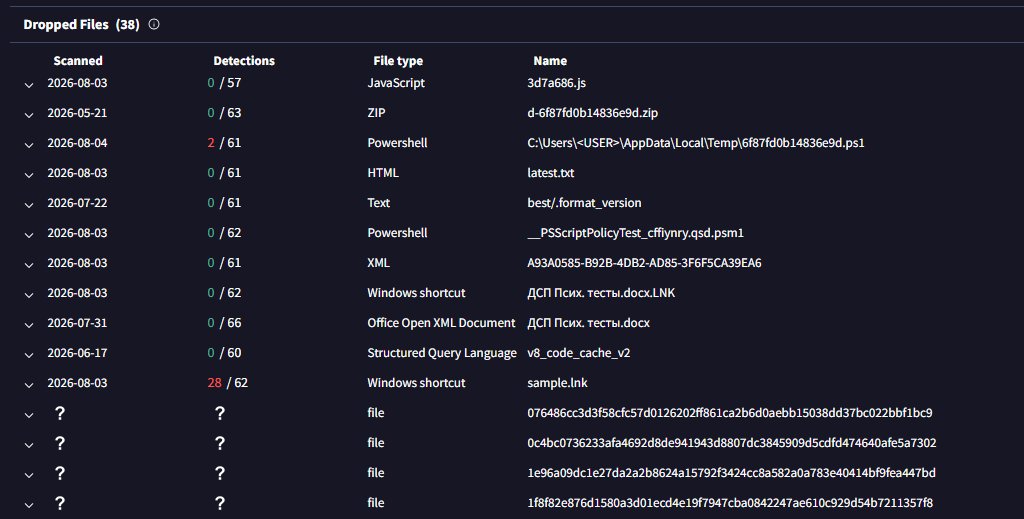Expand the 1e96a09dc1e27da2 hash row
The image size is (1024, 519).
pos(29,475)
